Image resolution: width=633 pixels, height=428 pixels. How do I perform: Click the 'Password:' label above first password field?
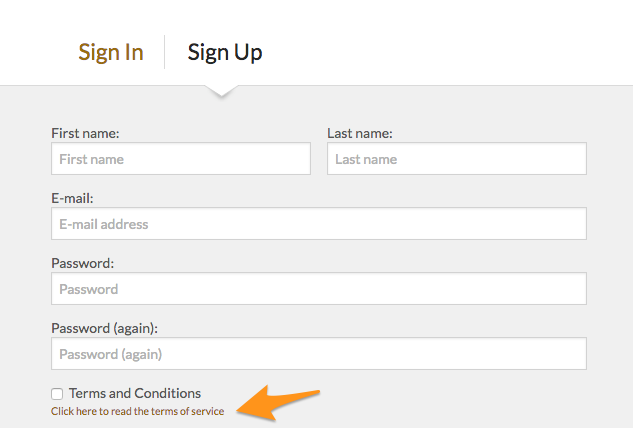tap(83, 263)
